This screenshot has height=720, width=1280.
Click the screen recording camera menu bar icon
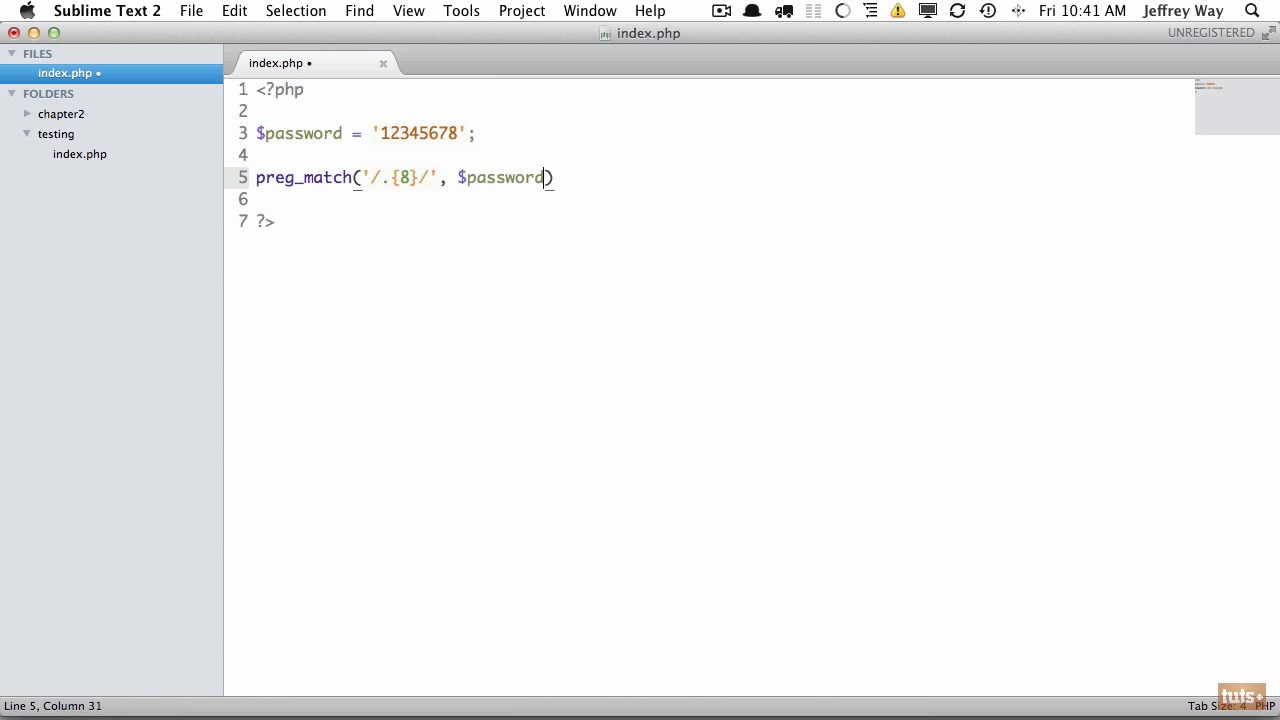721,11
